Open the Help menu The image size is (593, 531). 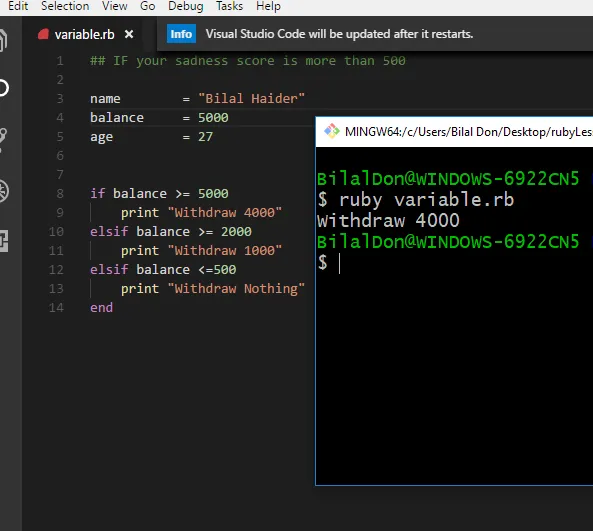[x=268, y=6]
